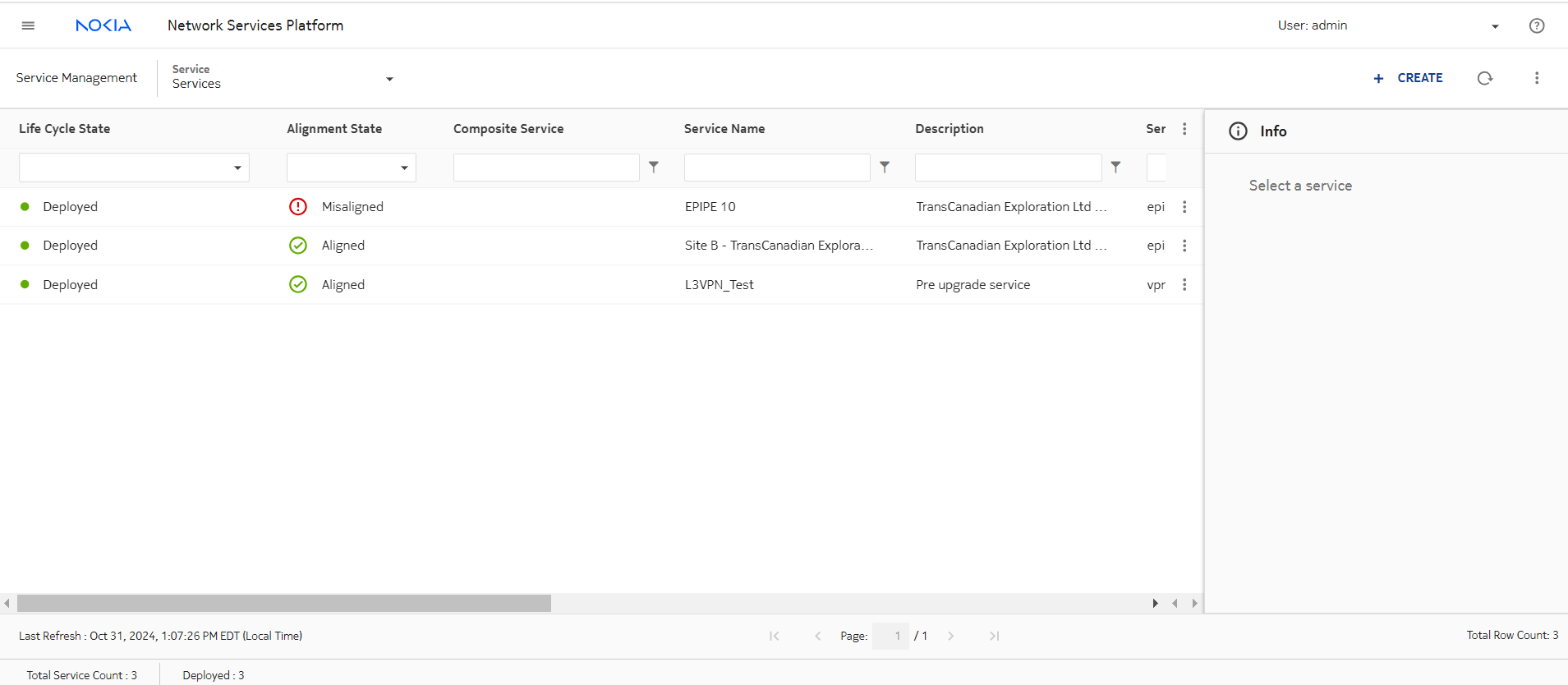Click the Composite Service filter funnel icon
This screenshot has width=1568, height=685.
[654, 167]
